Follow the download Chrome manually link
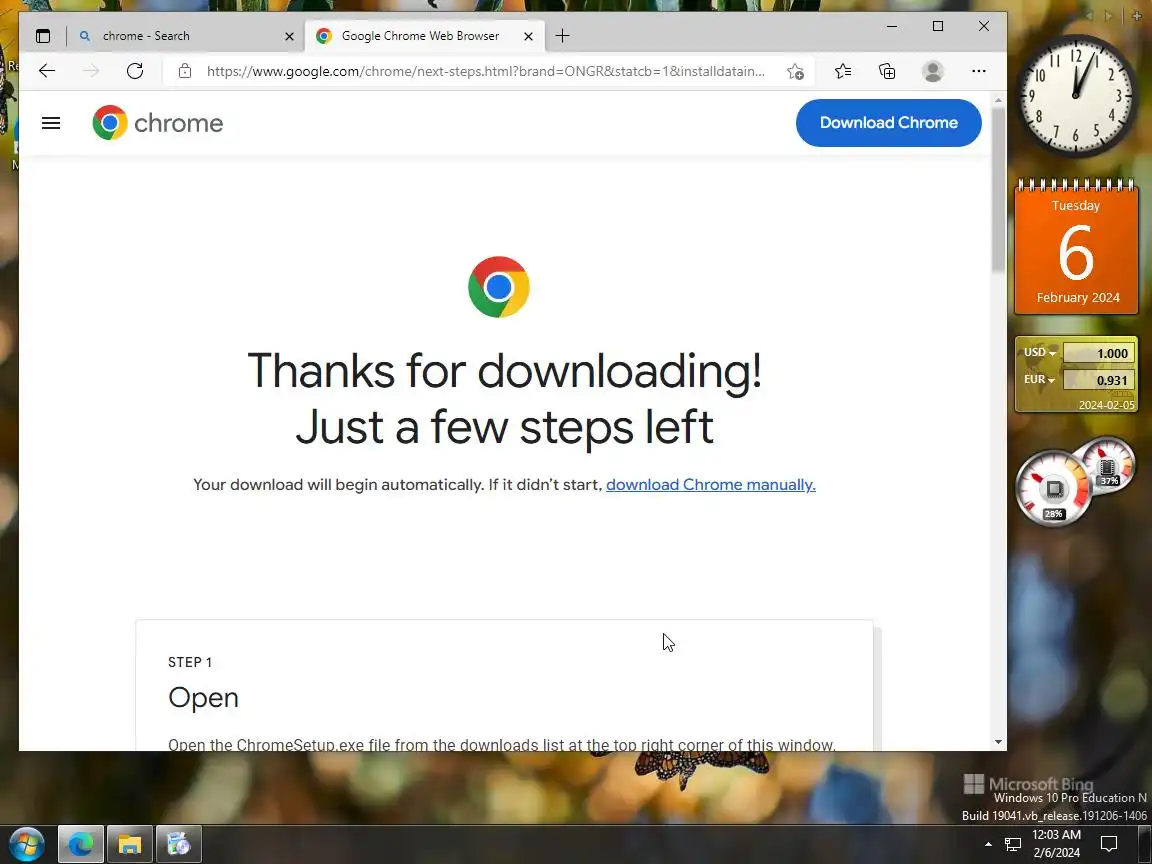Screen dimensions: 1152x864 pyautogui.click(x=710, y=485)
